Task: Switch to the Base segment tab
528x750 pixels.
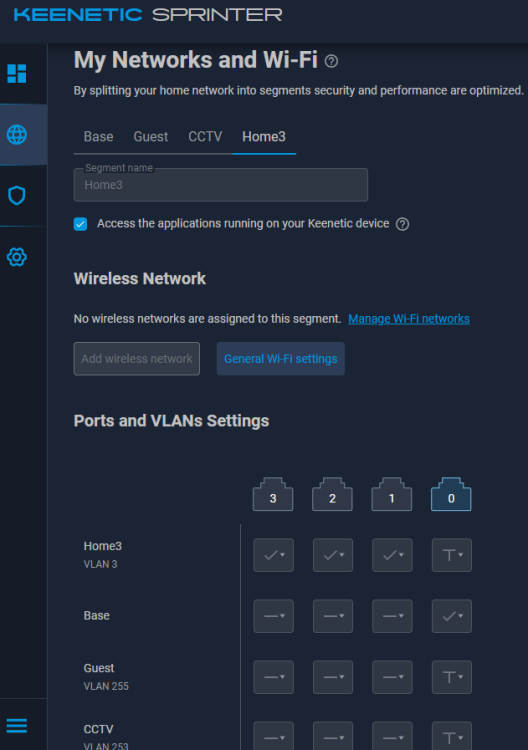Action: coord(99,137)
